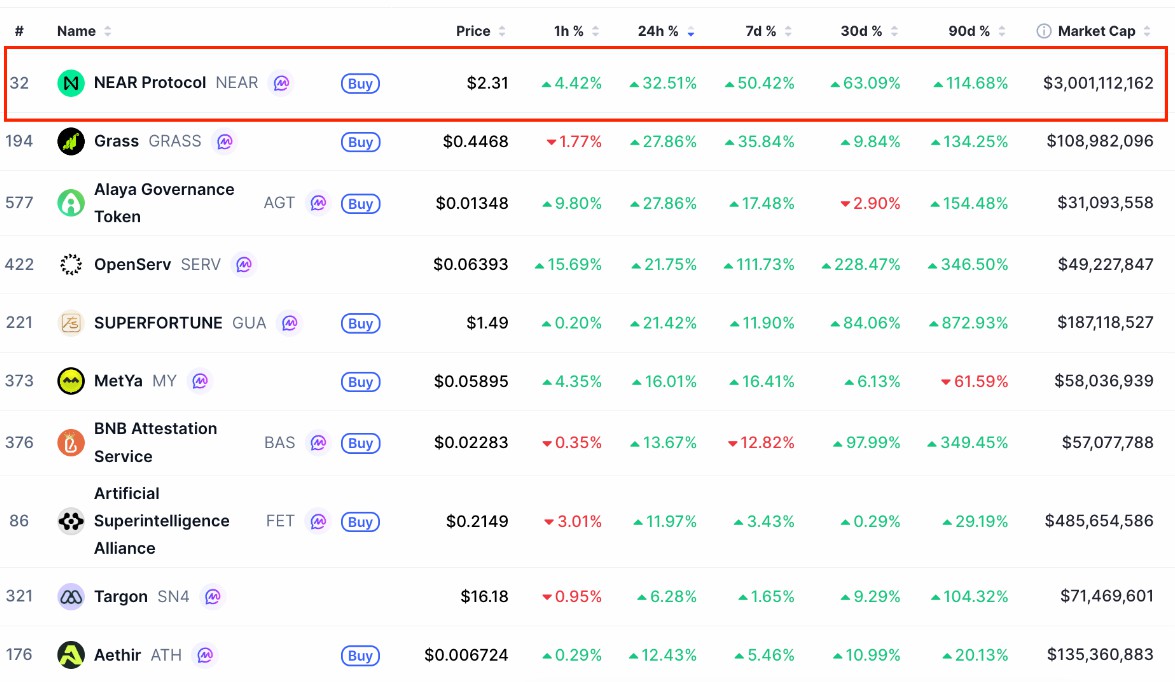
Task: Click the OpenServ dotted circle logo
Action: pos(70,265)
